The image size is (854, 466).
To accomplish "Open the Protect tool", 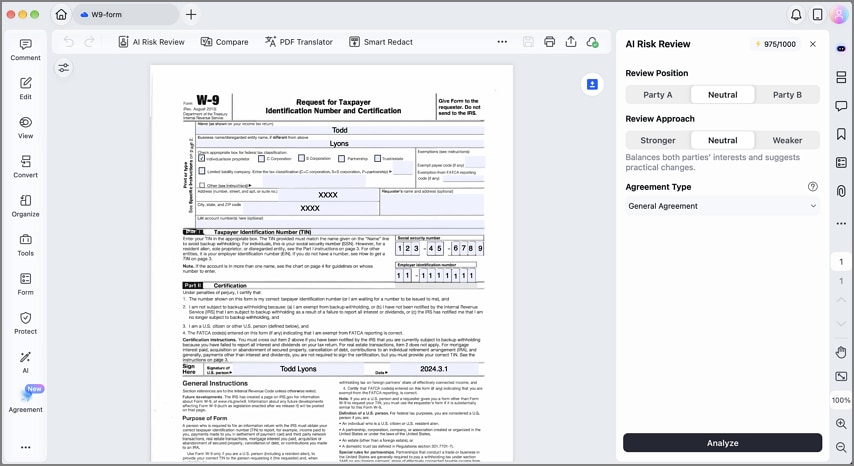I will 25,324.
